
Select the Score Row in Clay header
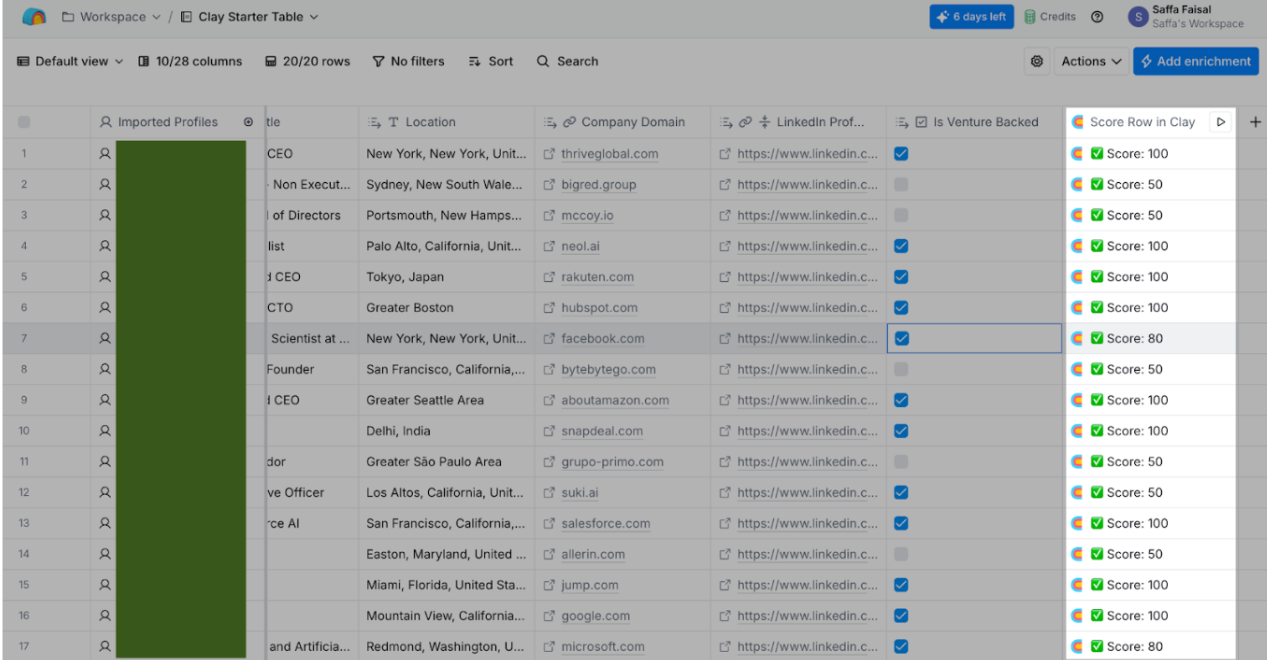[x=1141, y=122]
